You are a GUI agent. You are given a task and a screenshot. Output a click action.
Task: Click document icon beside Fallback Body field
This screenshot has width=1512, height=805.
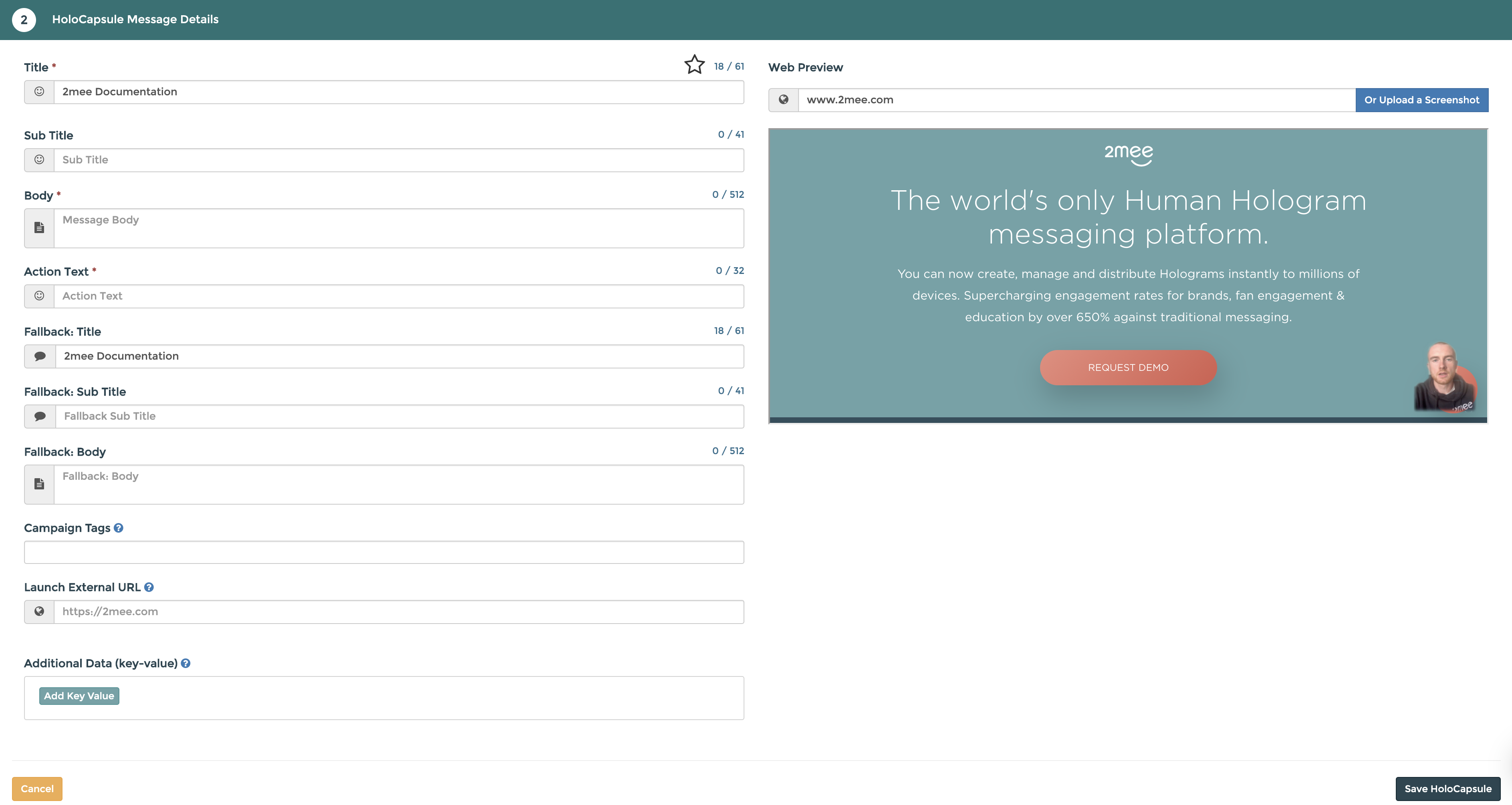point(39,484)
